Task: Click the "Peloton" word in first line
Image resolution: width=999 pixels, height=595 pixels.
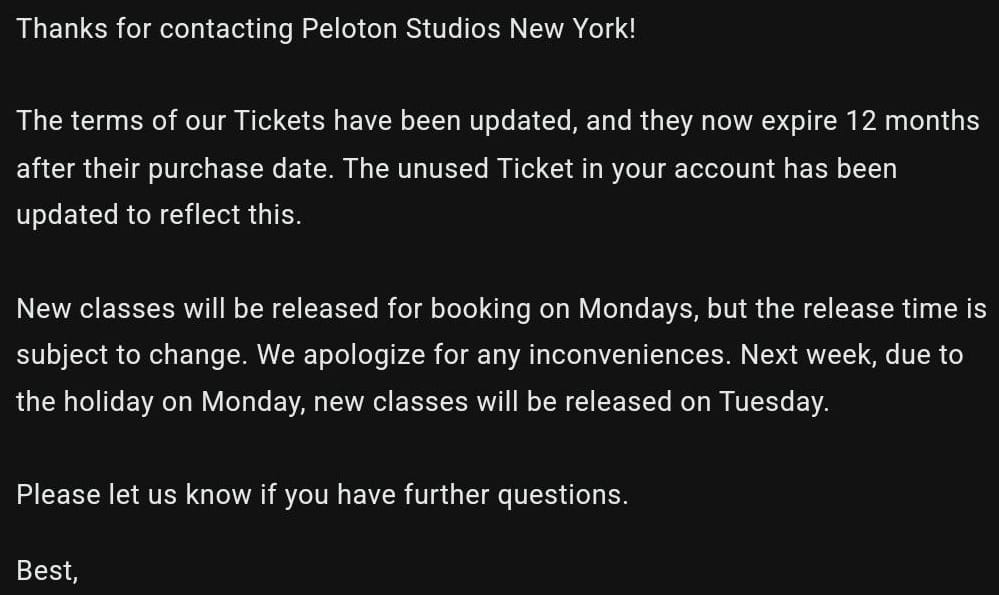Action: point(351,28)
